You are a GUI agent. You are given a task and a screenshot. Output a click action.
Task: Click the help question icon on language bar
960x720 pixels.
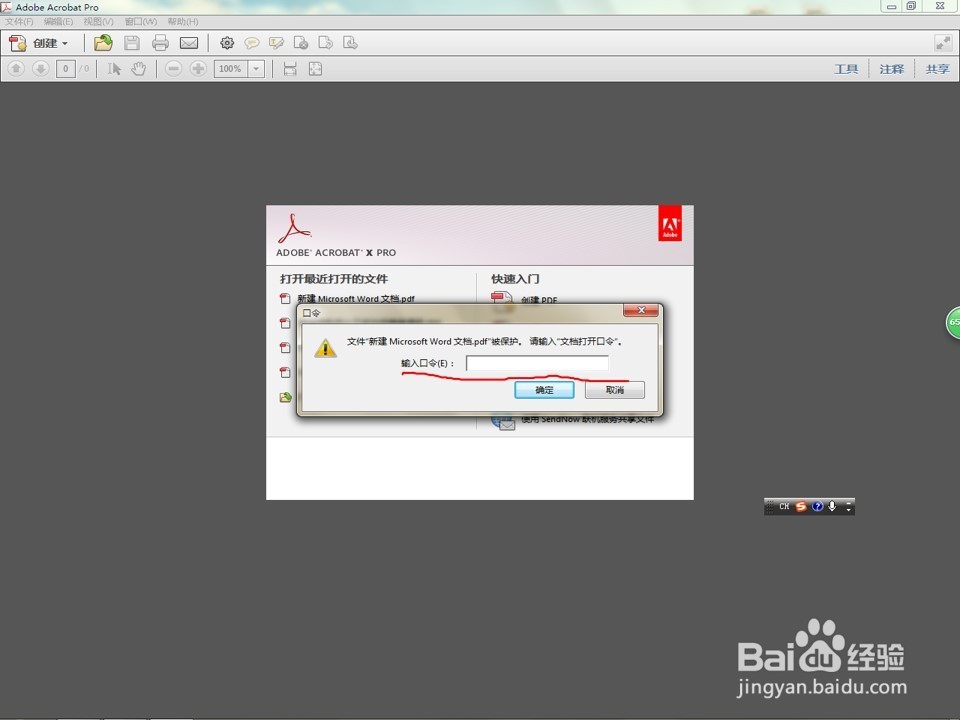pos(817,506)
